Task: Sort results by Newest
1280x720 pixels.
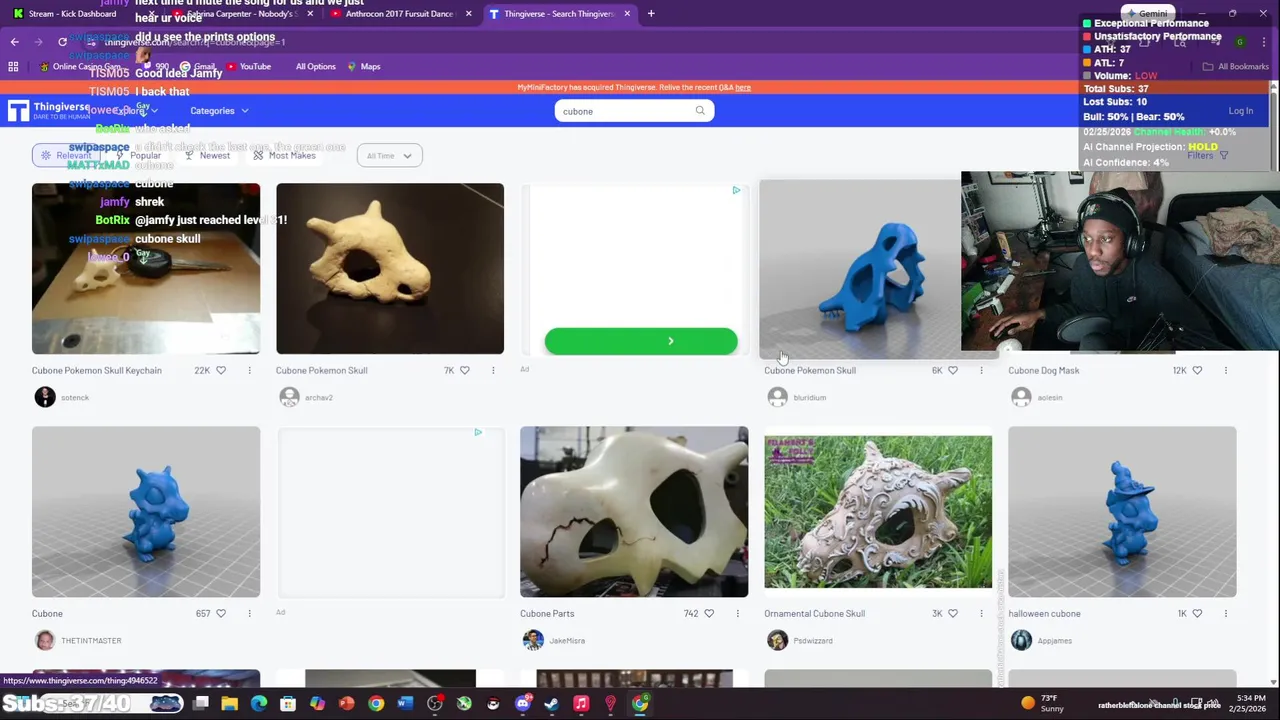Action: [207, 156]
